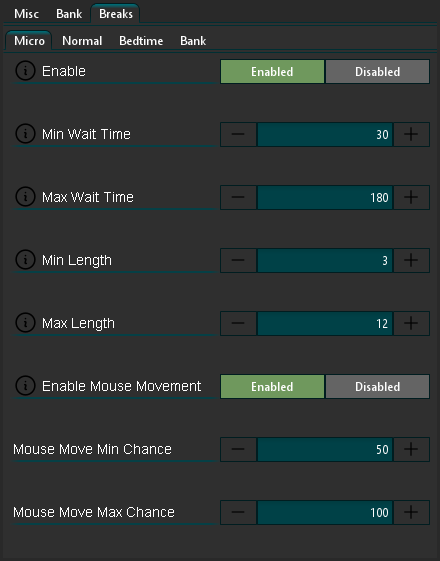This screenshot has width=440, height=561.
Task: Click the Mouse Move Min Chance value field
Action: (x=325, y=449)
